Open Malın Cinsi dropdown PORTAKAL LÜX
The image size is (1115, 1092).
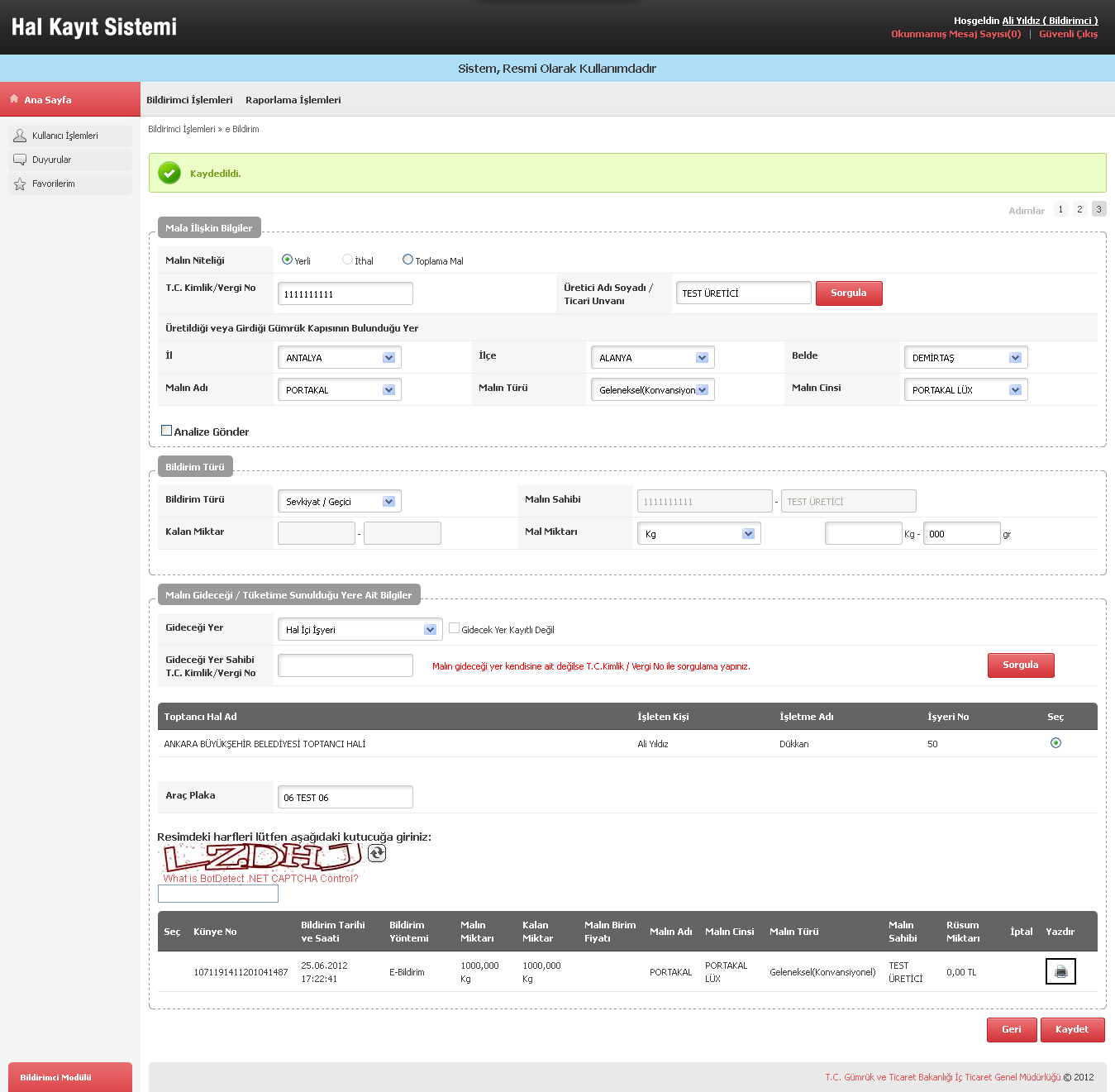coord(965,389)
